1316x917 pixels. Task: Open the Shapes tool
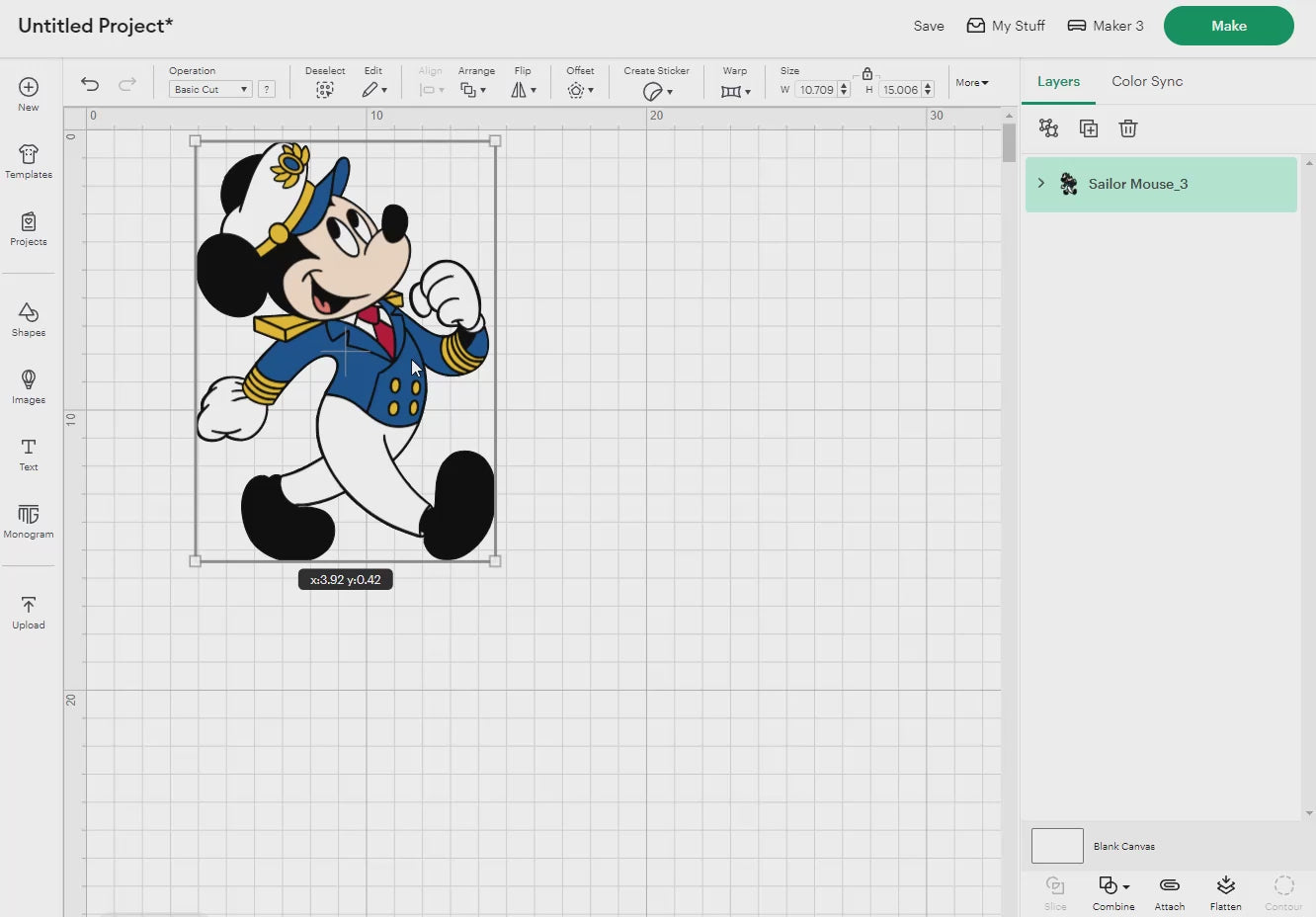coord(29,320)
